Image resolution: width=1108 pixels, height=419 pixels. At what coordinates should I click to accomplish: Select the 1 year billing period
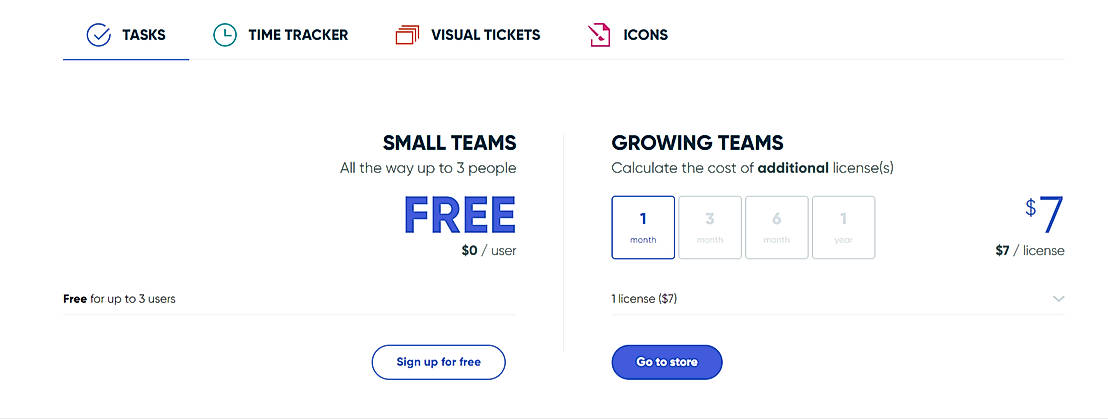[x=843, y=227]
